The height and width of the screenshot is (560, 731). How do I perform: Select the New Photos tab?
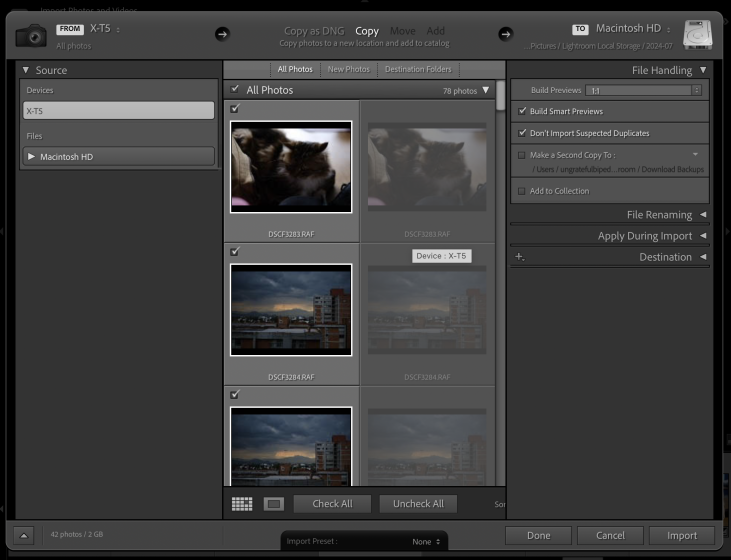(x=349, y=69)
